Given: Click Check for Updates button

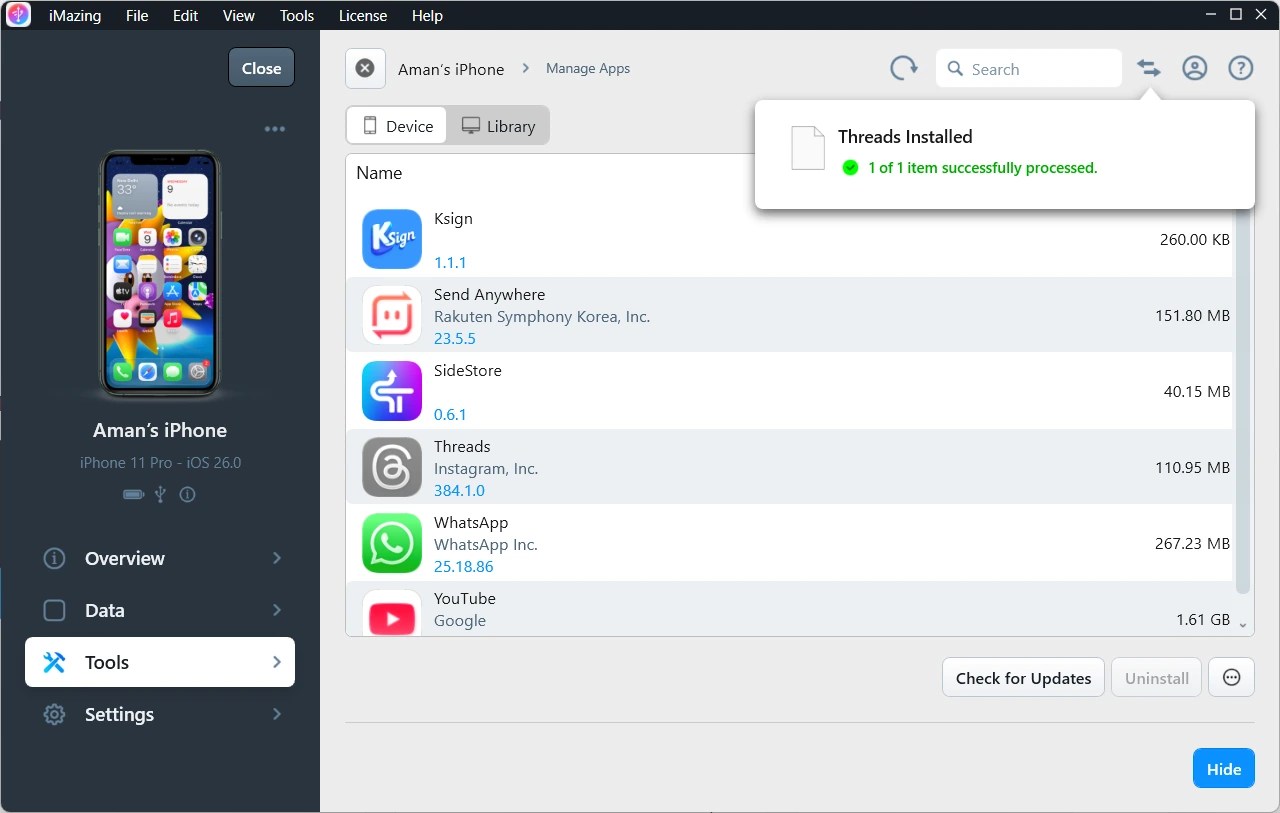Looking at the screenshot, I should pos(1023,677).
